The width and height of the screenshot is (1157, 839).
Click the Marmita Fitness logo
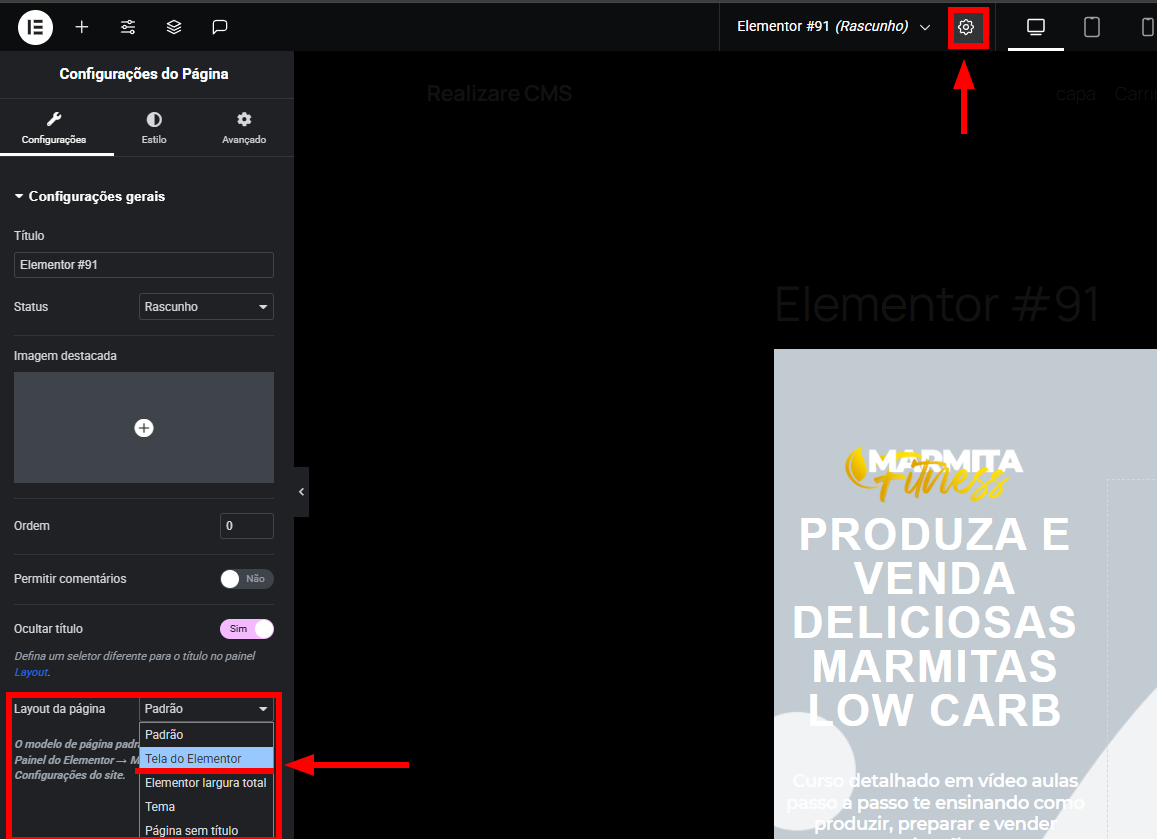click(934, 474)
